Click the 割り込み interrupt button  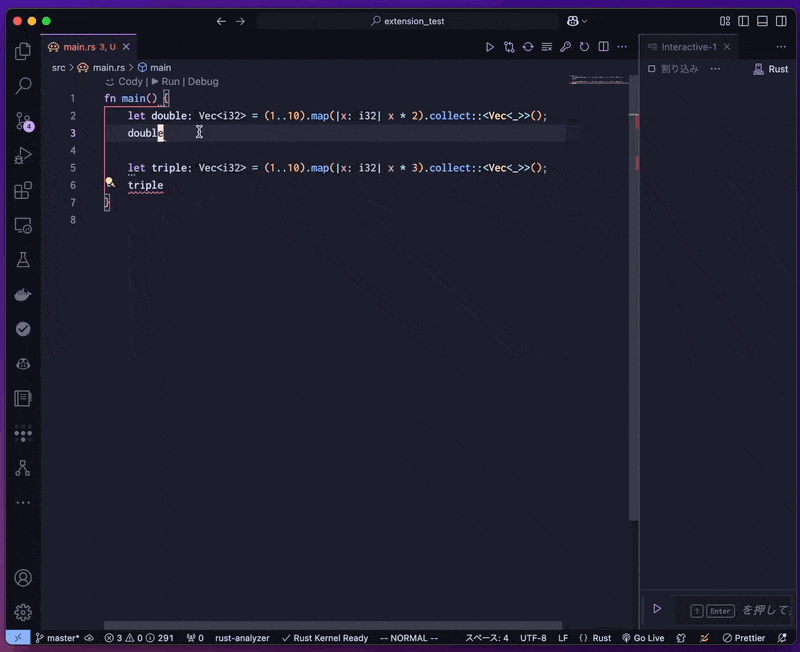(x=673, y=69)
